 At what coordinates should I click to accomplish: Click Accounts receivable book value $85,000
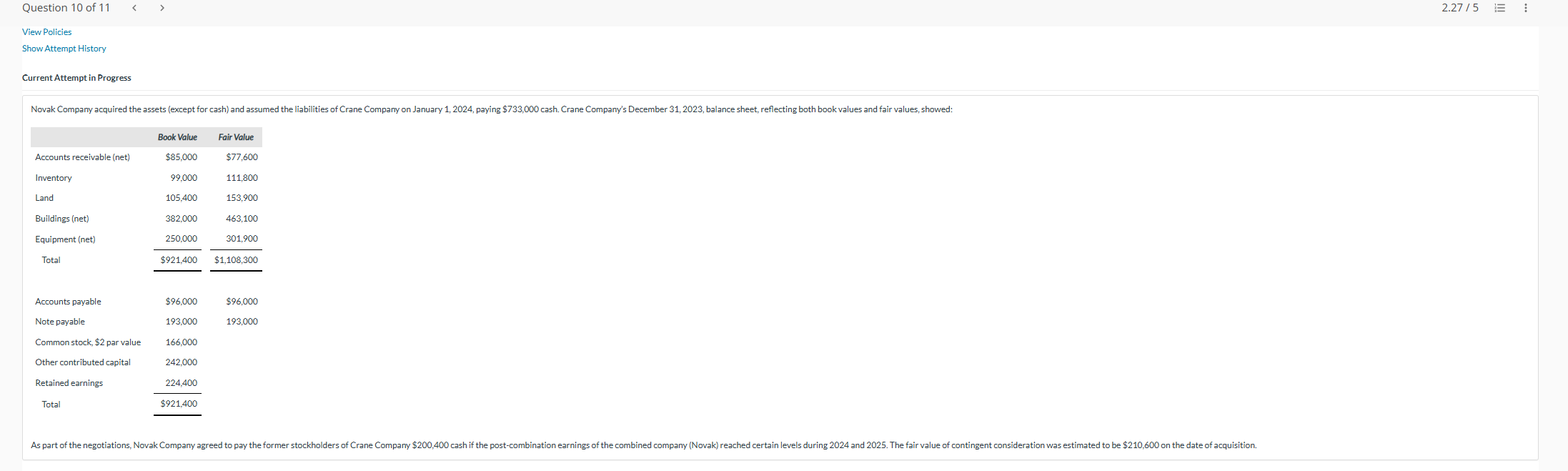coord(182,157)
